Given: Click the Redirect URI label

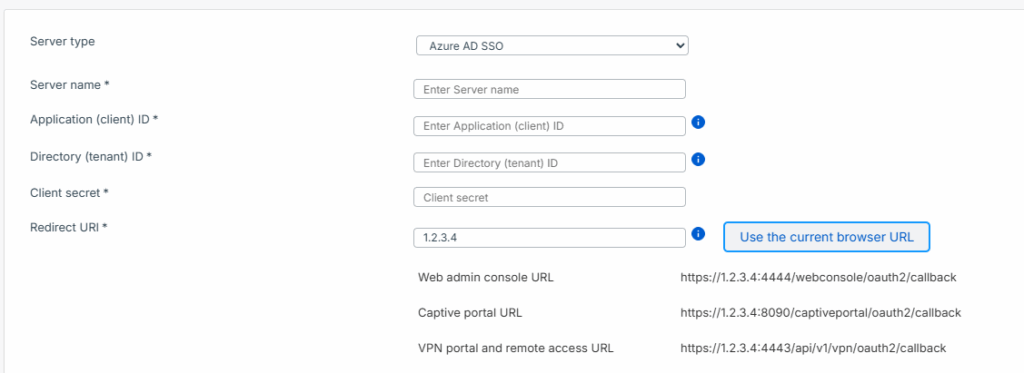Looking at the screenshot, I should (x=69, y=228).
